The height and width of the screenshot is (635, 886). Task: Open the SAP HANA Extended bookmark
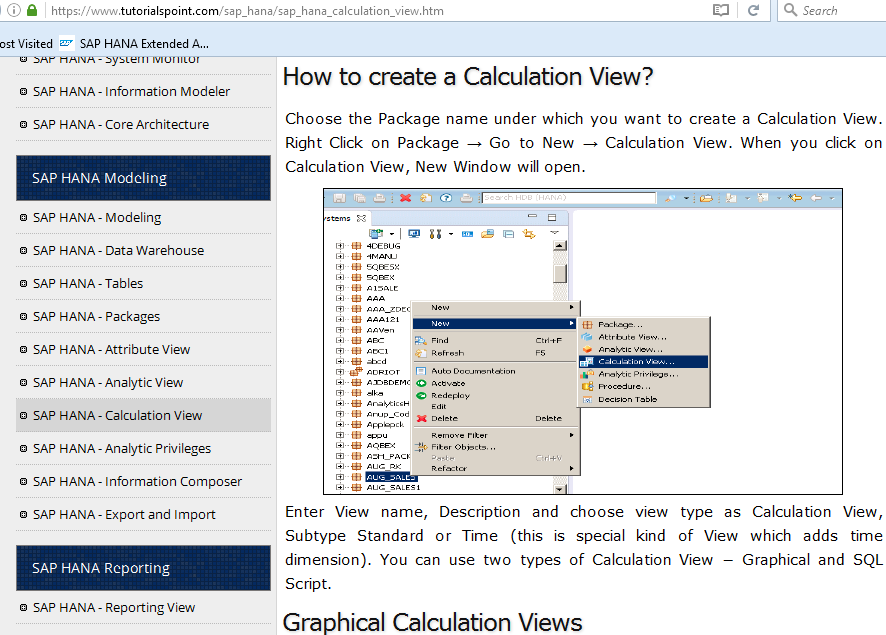coord(134,43)
